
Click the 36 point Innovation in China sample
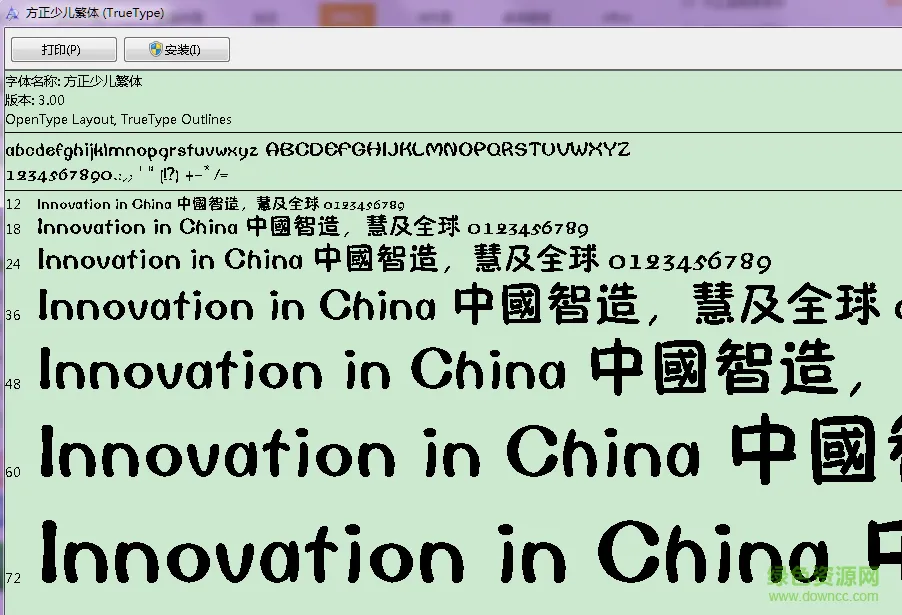coord(469,304)
